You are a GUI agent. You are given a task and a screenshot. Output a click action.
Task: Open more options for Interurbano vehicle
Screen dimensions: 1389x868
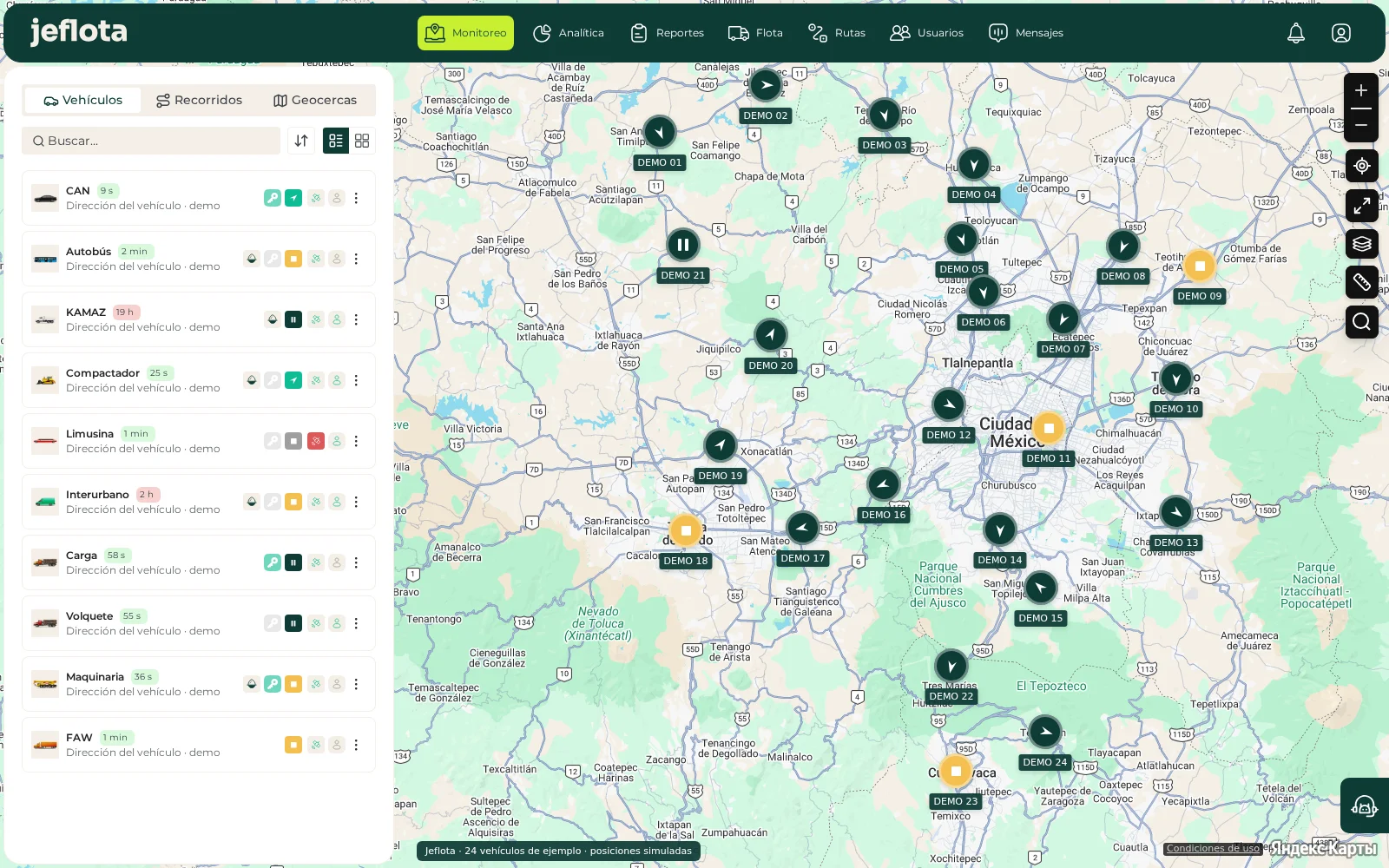(x=356, y=502)
